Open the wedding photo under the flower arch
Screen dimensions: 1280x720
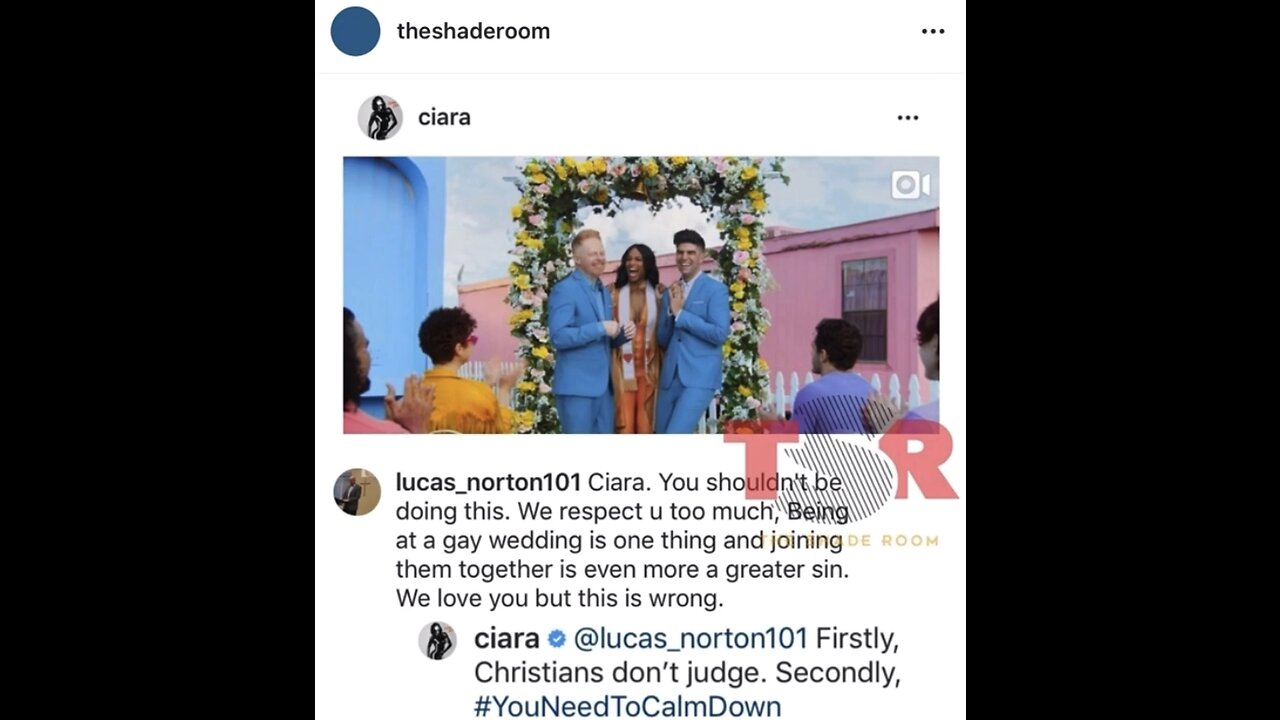[x=641, y=295]
